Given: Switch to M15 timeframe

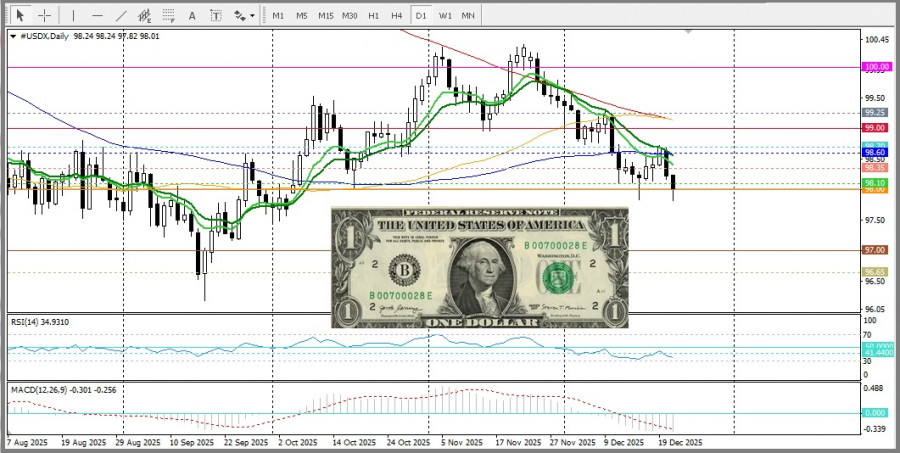Looking at the screenshot, I should point(325,15).
